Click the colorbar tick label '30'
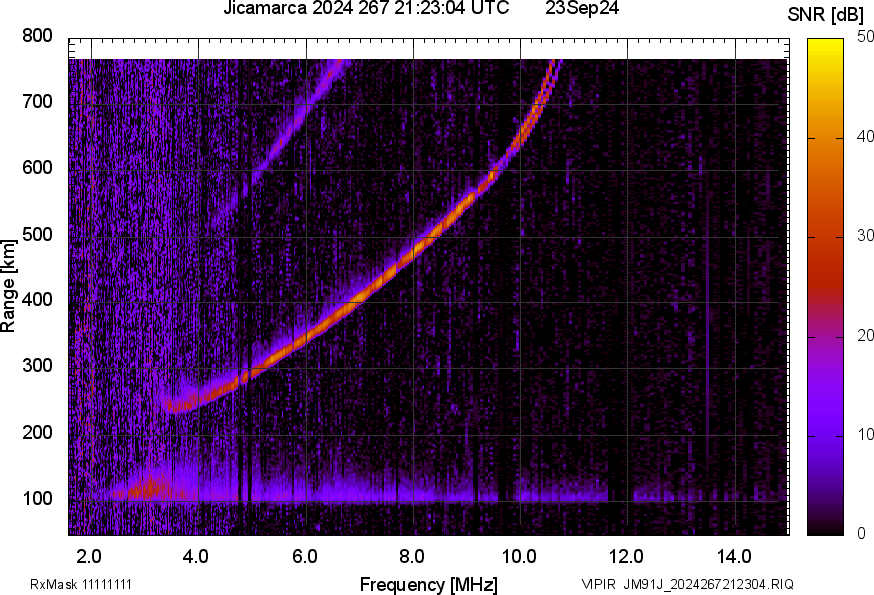This screenshot has height=595, width=874. (x=865, y=235)
